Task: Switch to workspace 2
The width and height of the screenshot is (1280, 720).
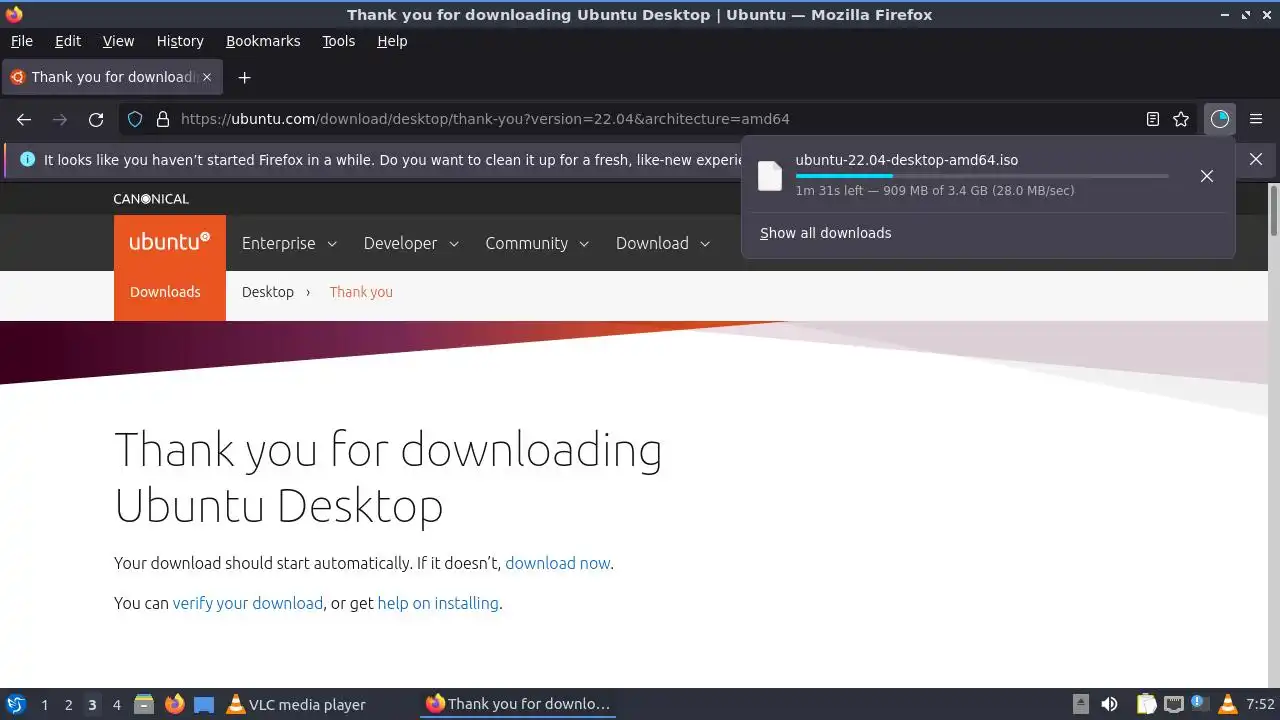Action: click(x=68, y=704)
